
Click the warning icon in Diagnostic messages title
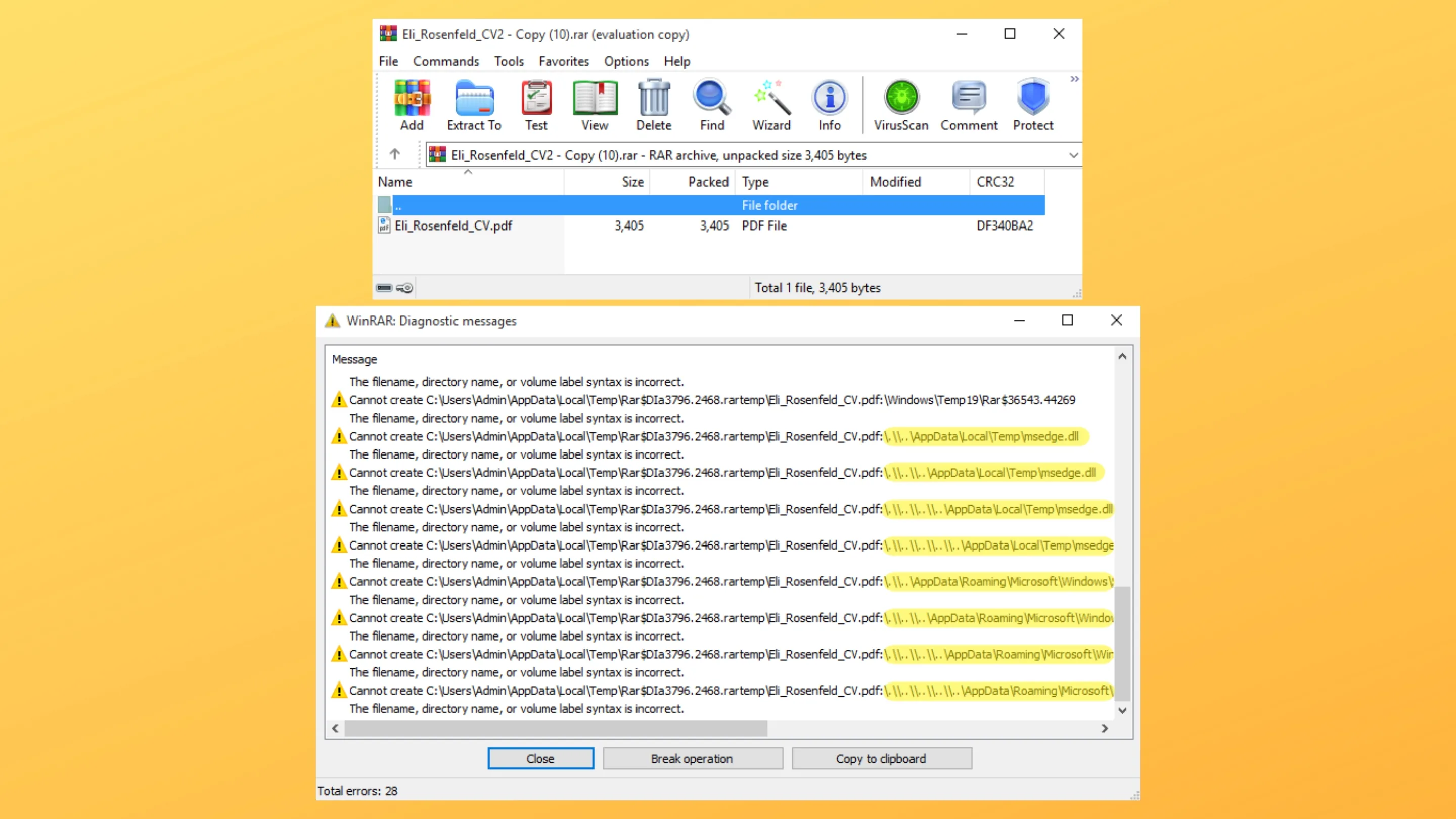pyautogui.click(x=332, y=321)
